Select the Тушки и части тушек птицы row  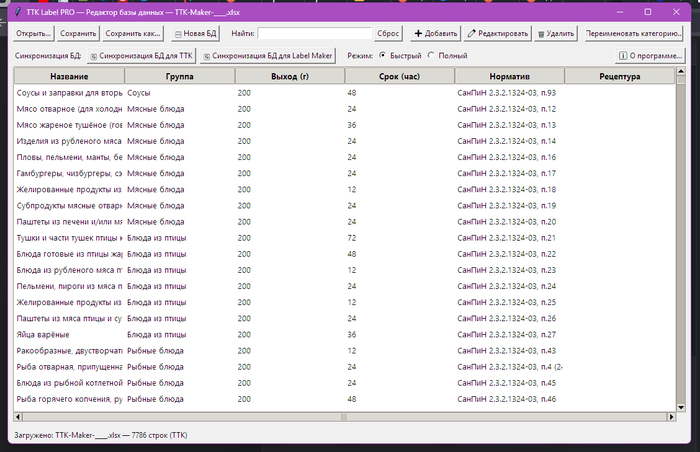[344, 238]
